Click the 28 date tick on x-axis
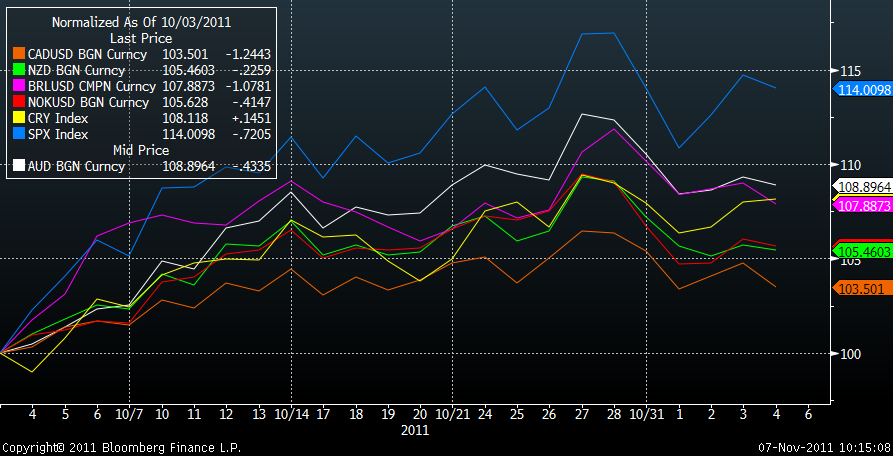This screenshot has width=893, height=456. pyautogui.click(x=614, y=413)
